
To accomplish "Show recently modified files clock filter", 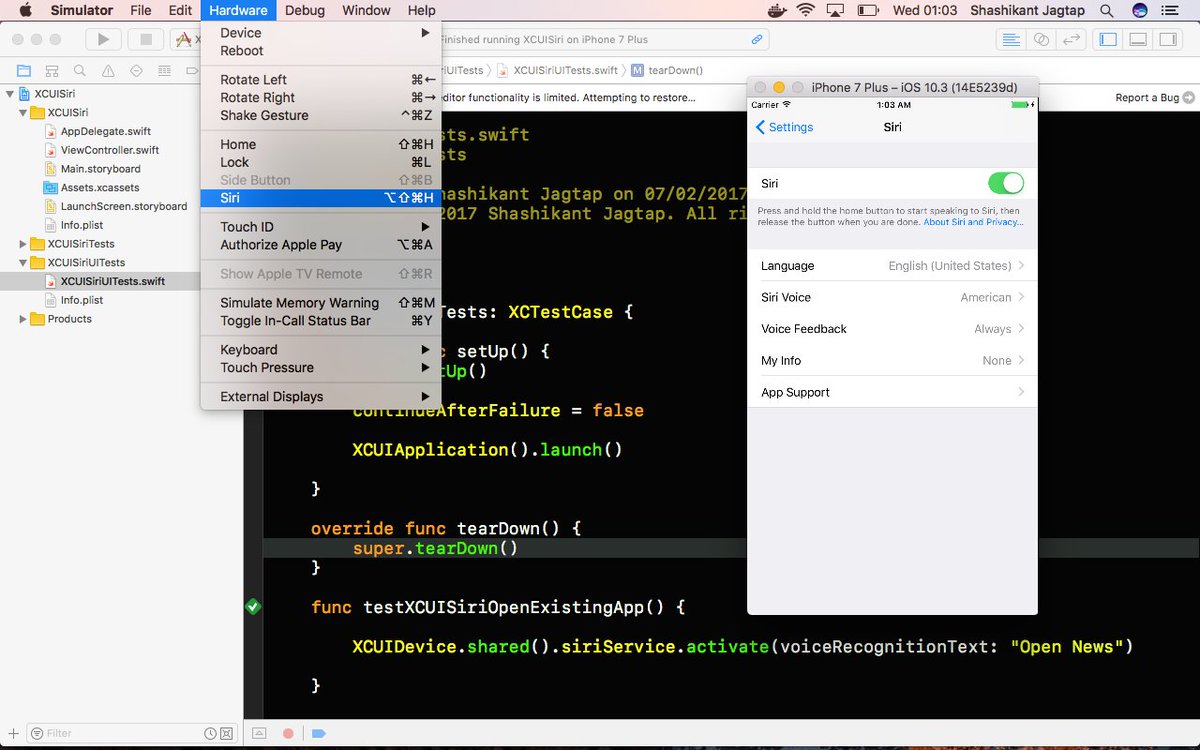I will pos(211,733).
